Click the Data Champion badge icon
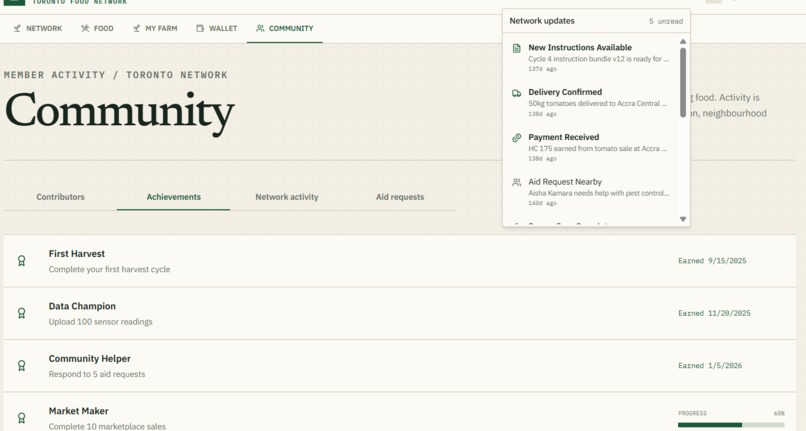 pyautogui.click(x=22, y=313)
